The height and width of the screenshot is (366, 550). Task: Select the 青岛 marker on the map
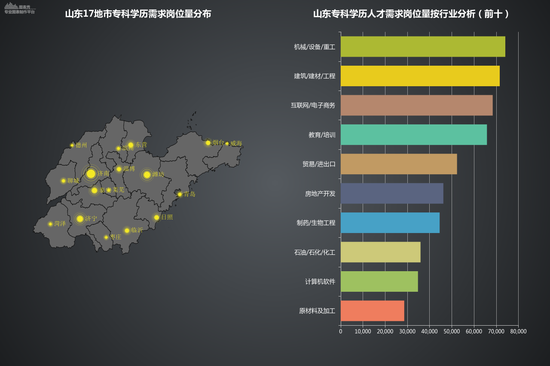coord(180,194)
